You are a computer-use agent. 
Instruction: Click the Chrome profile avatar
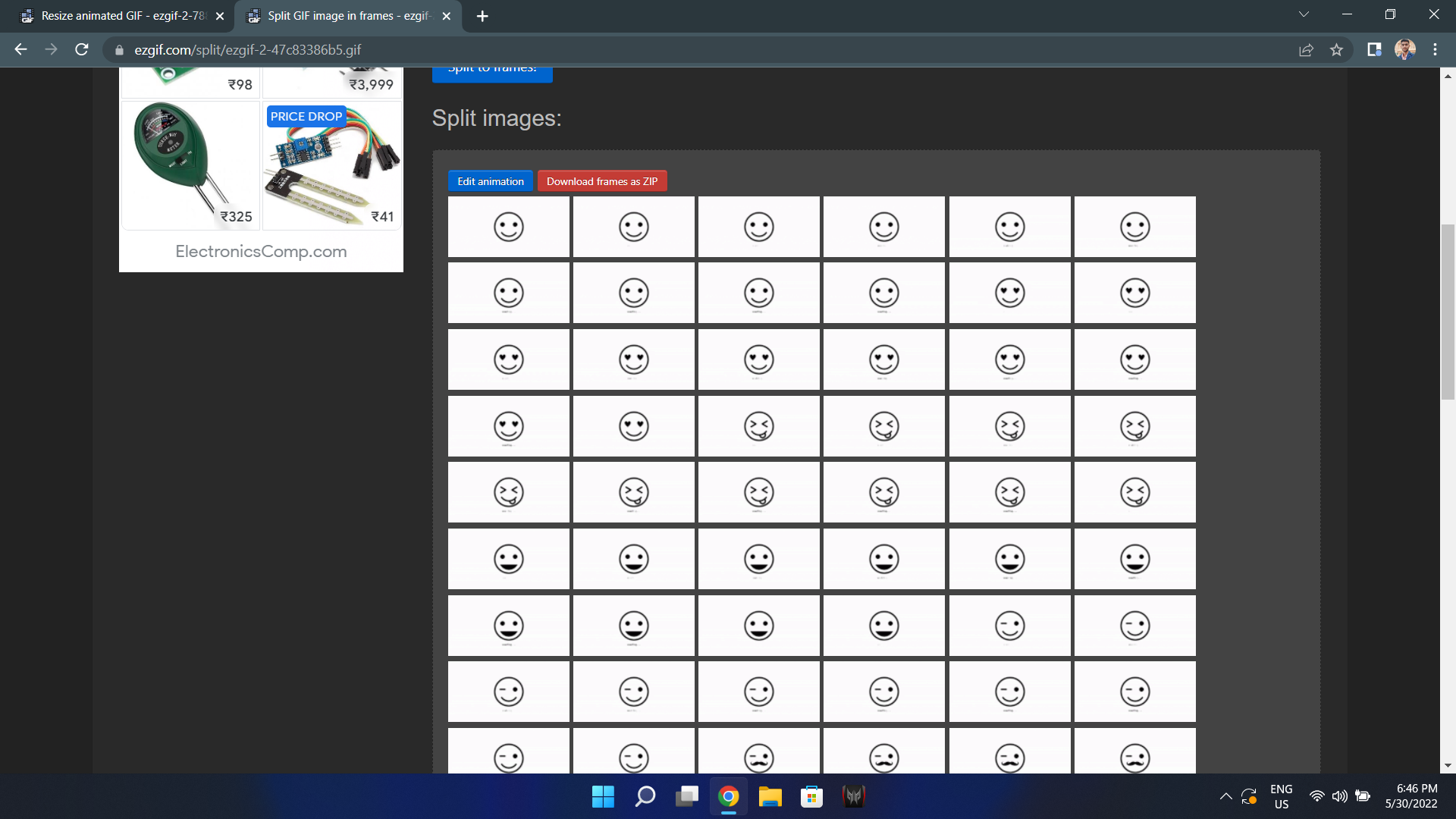tap(1405, 50)
